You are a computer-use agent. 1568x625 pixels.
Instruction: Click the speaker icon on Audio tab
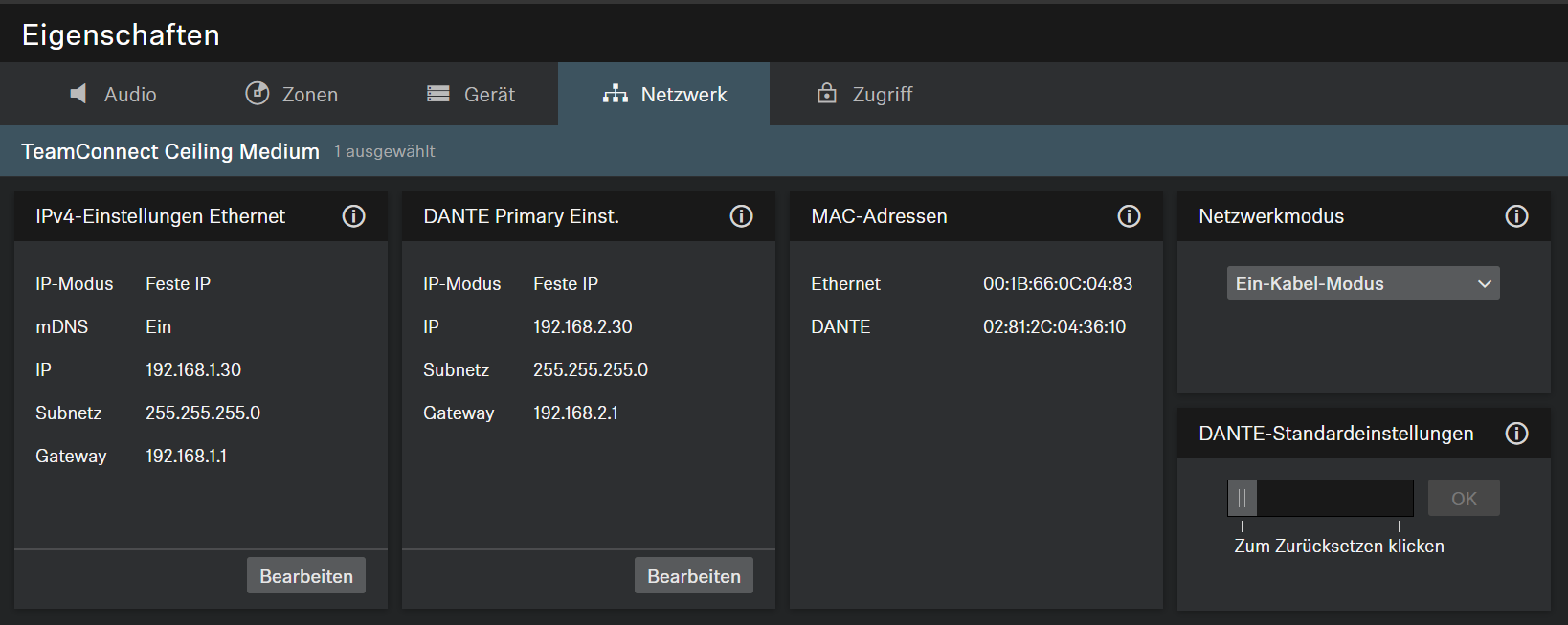(x=78, y=94)
